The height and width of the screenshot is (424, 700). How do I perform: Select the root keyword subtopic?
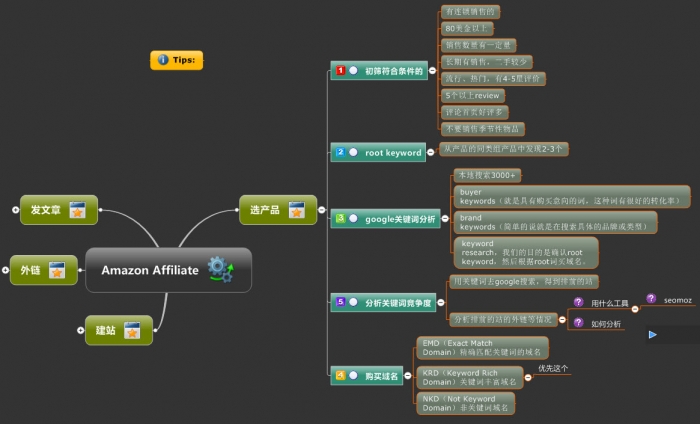point(378,152)
